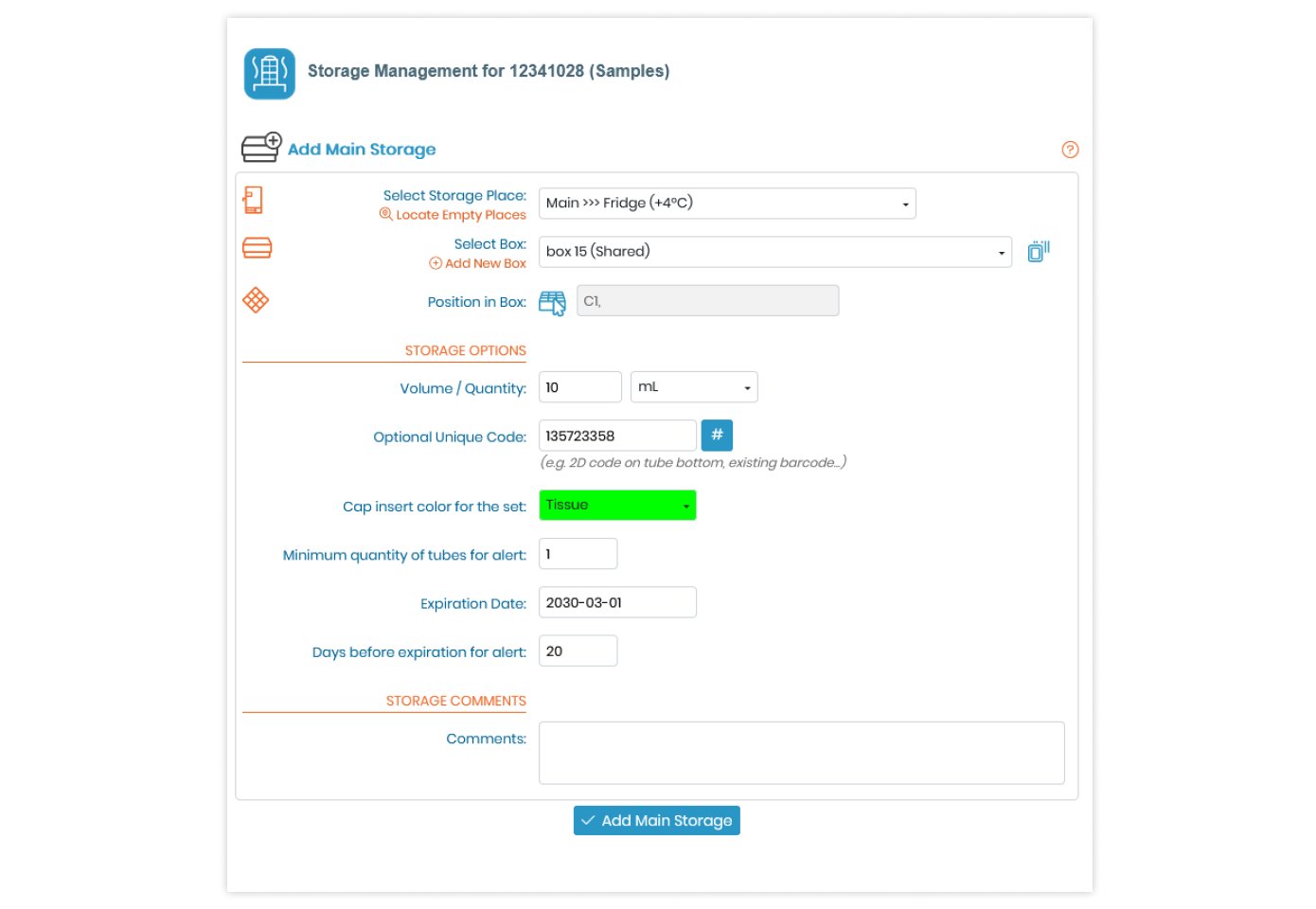Screen dimensions: 1316x909
Task: Expand the Select Box dropdown
Action: click(774, 252)
